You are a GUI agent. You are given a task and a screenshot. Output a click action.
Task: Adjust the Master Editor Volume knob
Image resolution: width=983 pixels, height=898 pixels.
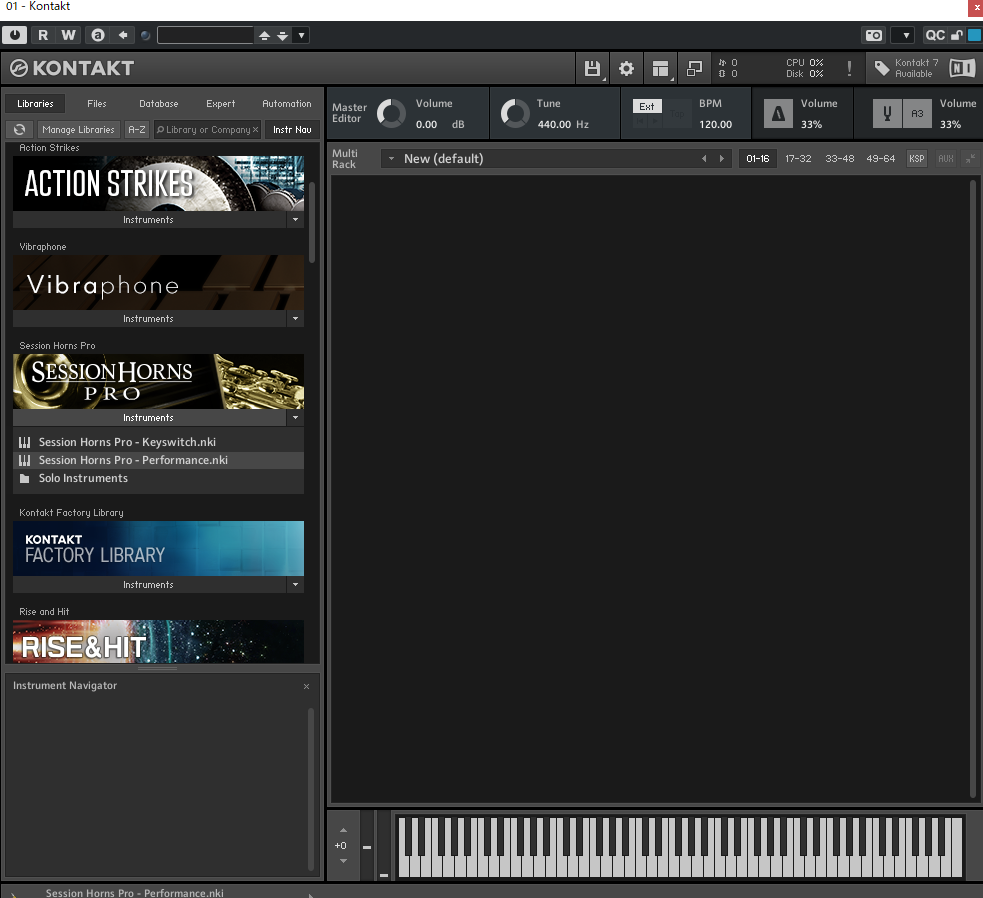tap(391, 113)
